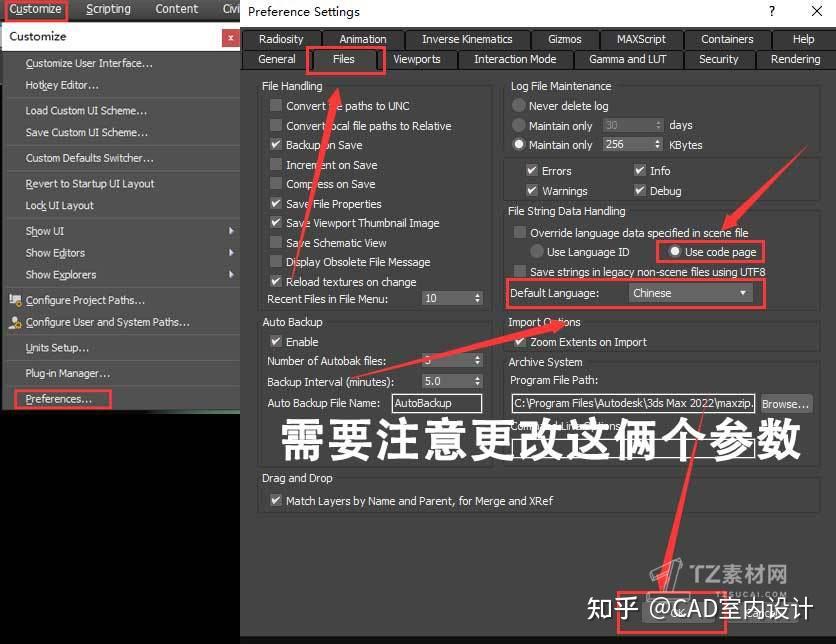The image size is (836, 644).
Task: Uncheck Match Layers by Name and Parent
Action: pos(275,500)
